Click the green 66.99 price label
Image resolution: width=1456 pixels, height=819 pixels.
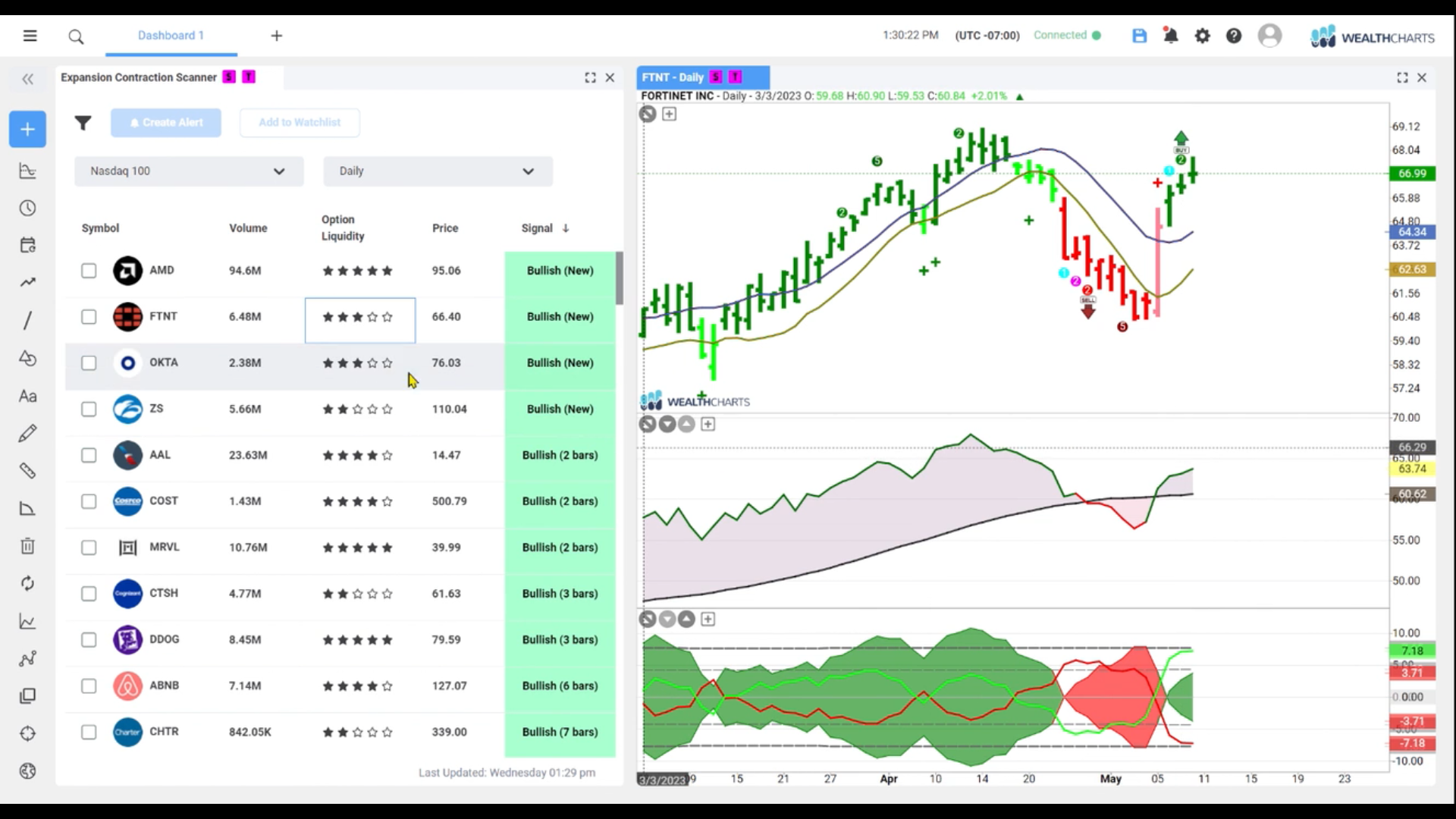pos(1412,174)
